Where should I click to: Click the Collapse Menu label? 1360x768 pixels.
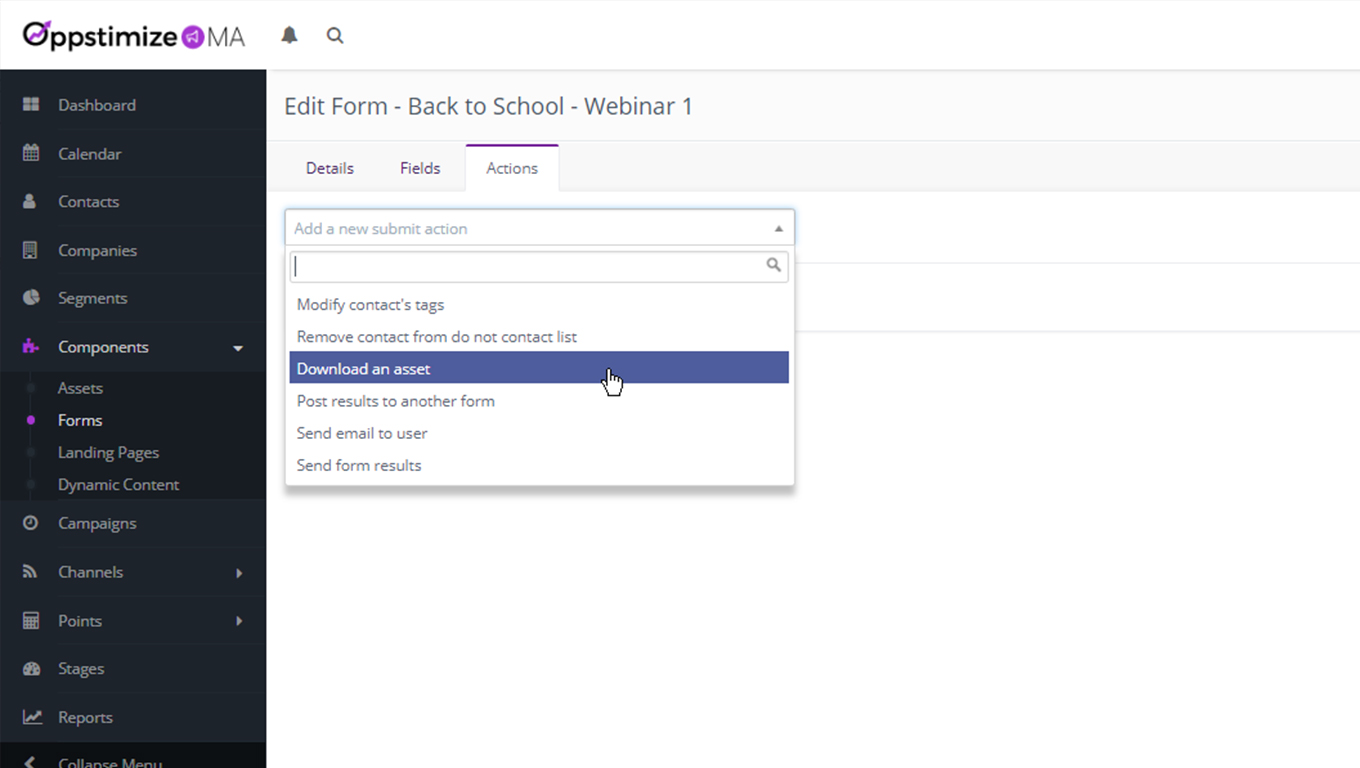click(x=110, y=762)
